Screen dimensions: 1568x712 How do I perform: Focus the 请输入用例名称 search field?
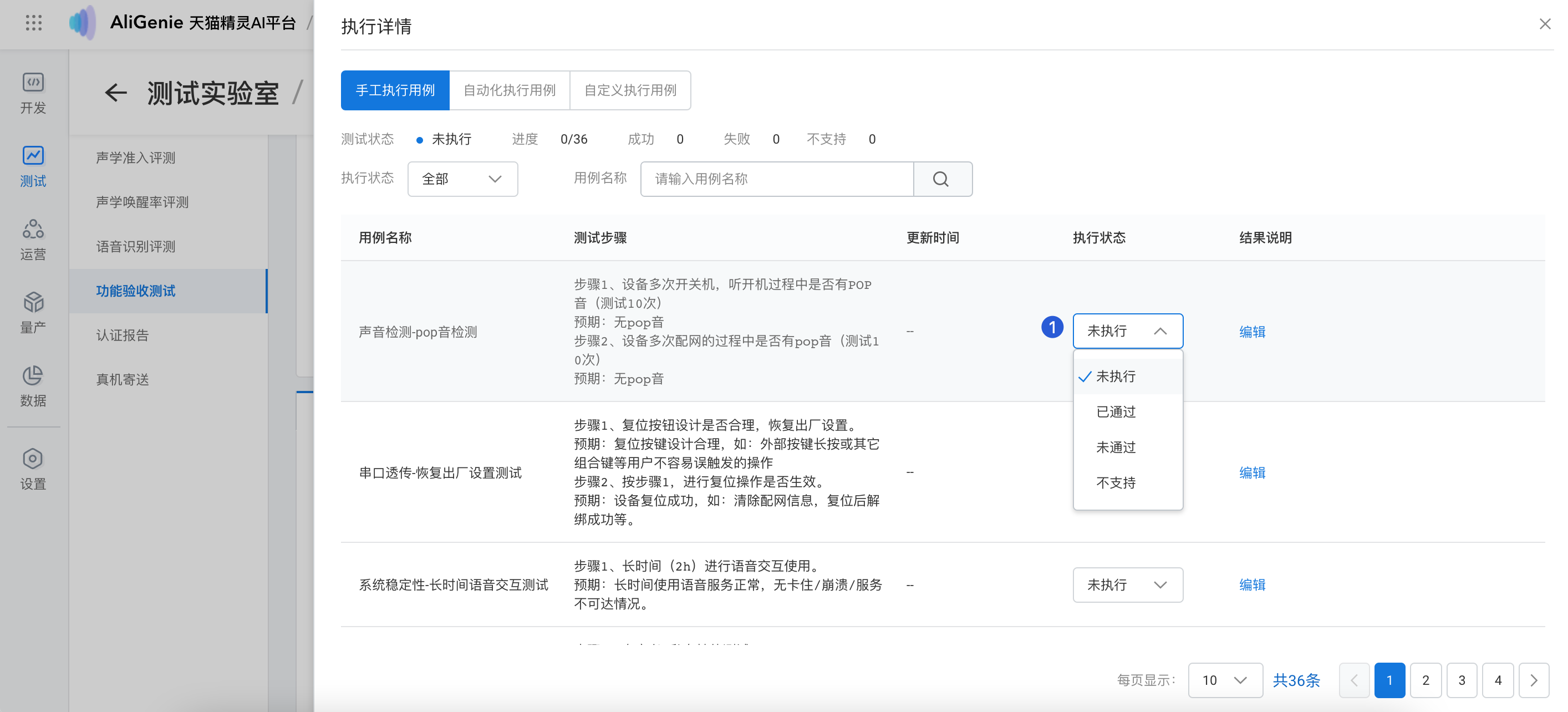[777, 179]
